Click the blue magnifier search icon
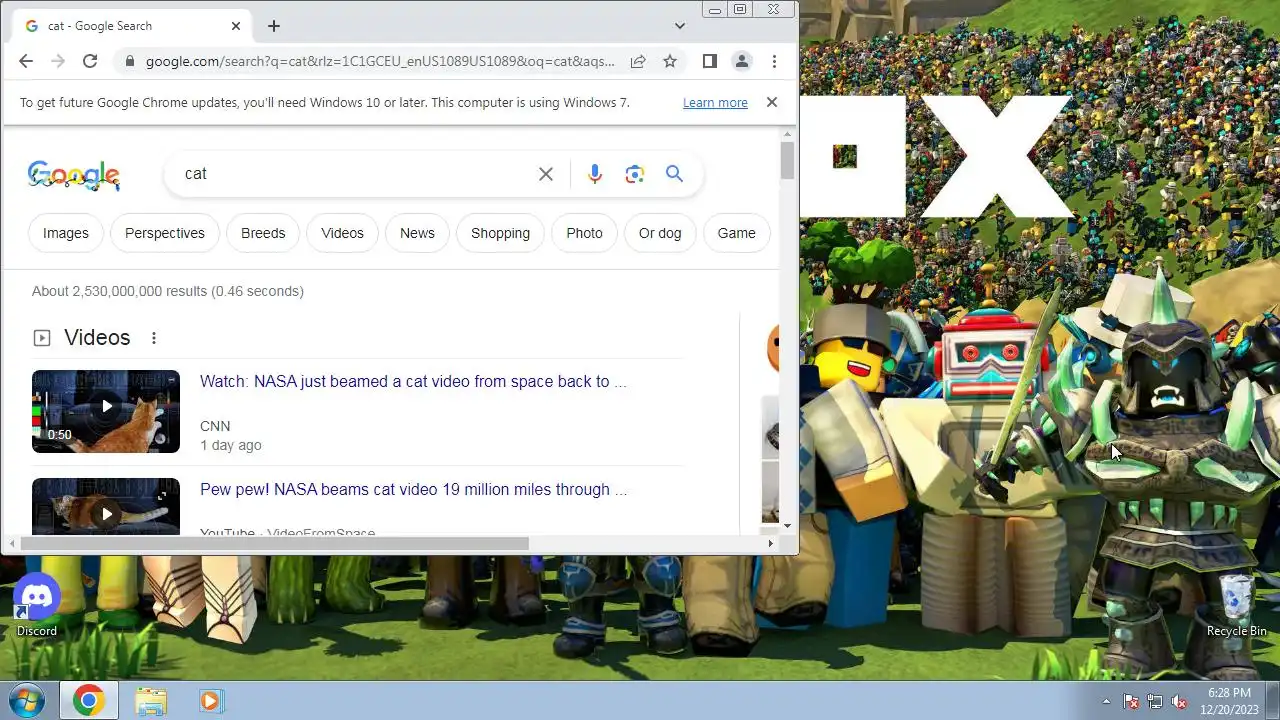1280x720 pixels. [675, 174]
